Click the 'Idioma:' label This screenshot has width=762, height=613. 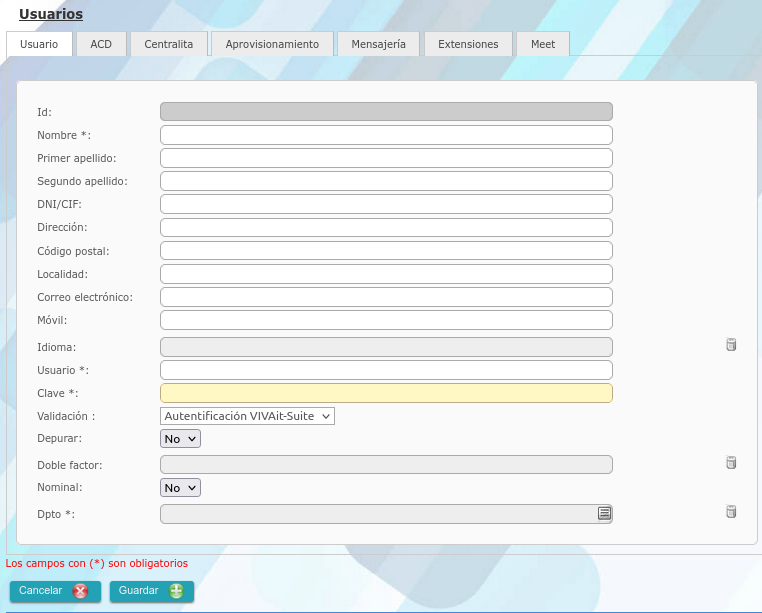click(56, 347)
